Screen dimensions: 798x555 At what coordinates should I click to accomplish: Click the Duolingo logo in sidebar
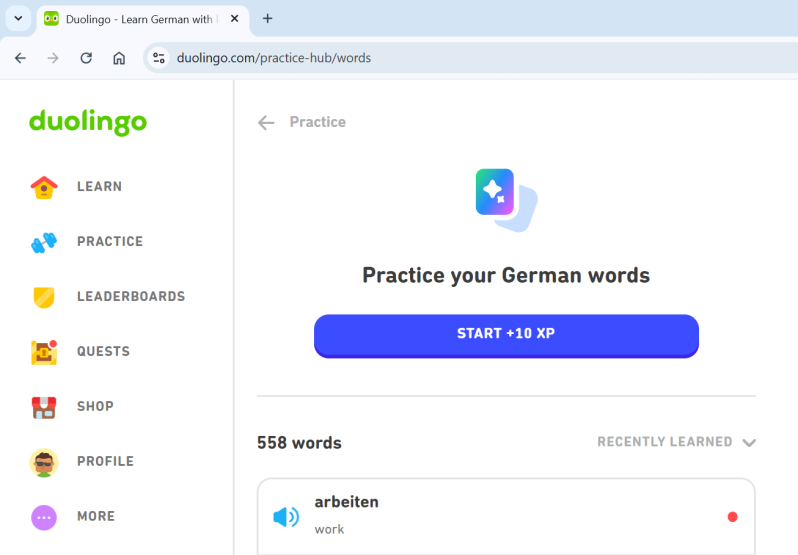click(88, 122)
